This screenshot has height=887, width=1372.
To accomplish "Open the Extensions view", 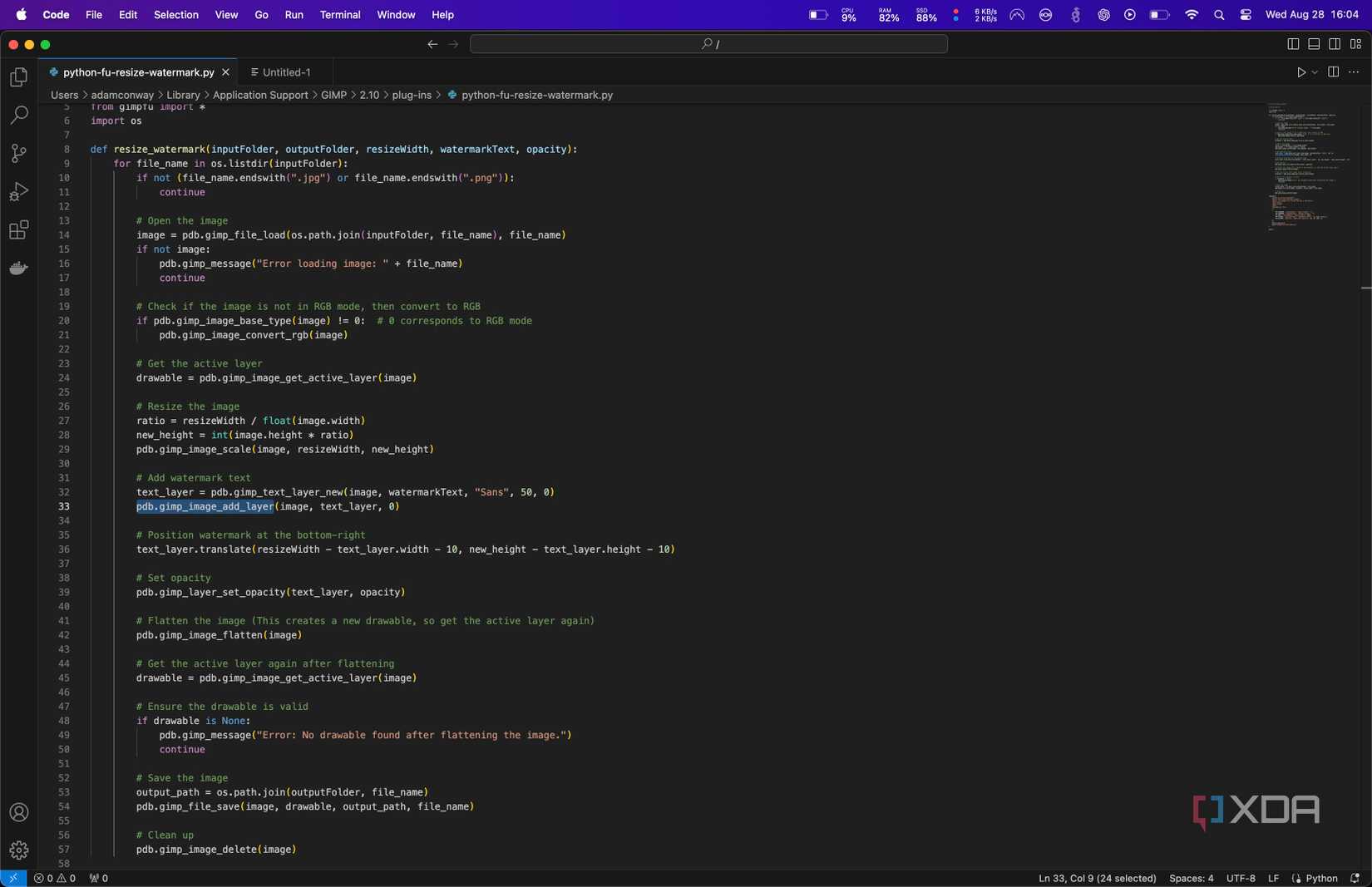I will 18,230.
